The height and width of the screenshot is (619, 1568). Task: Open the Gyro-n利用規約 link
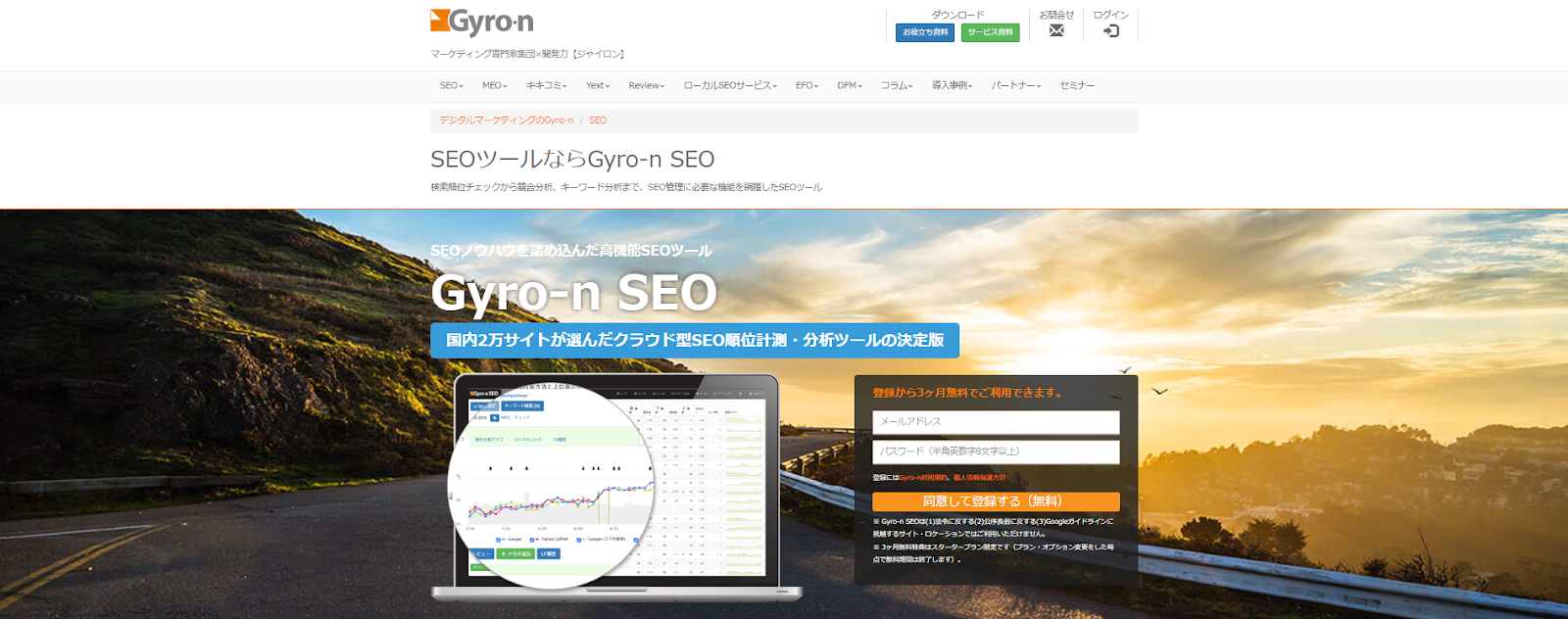click(x=923, y=478)
